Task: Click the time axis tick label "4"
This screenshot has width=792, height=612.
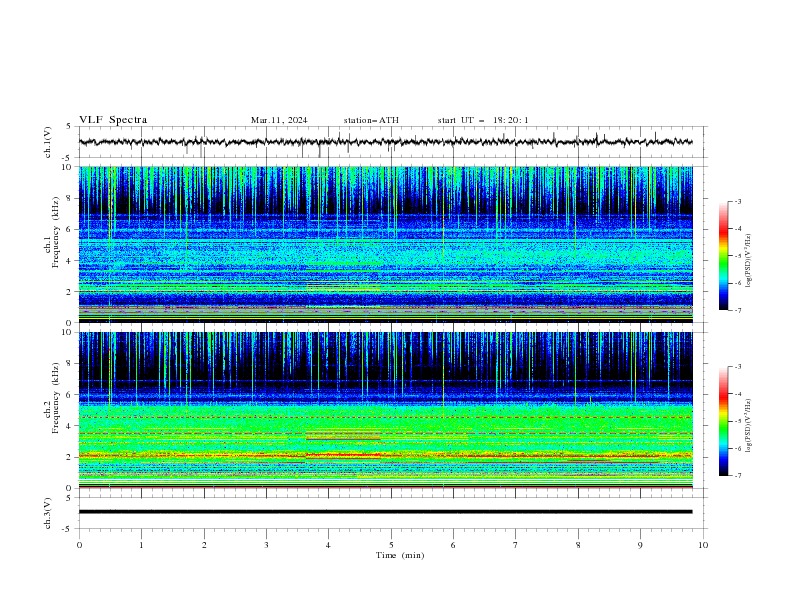Action: (x=329, y=545)
